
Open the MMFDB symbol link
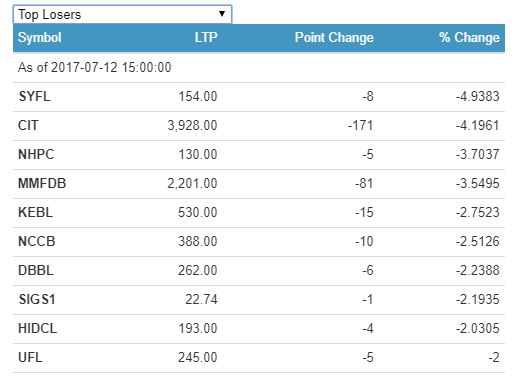tap(42, 184)
